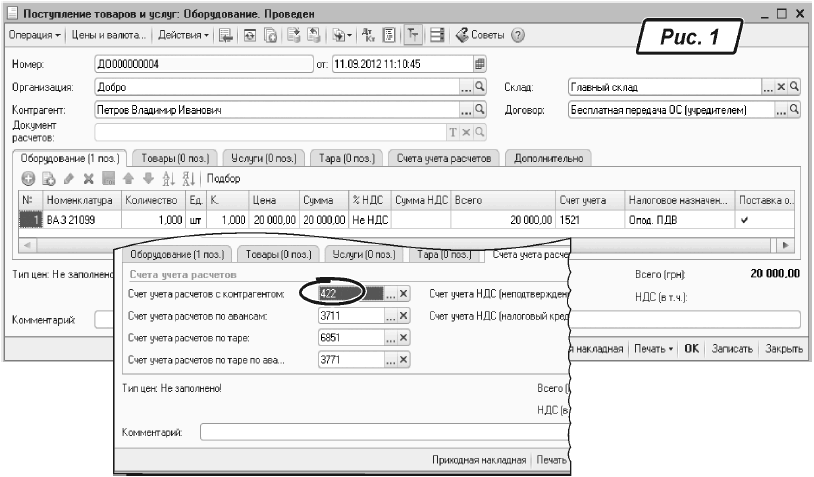Image resolution: width=814 pixels, height=477 pixels.
Task: Click the add row (plus) icon
Action: [27, 177]
